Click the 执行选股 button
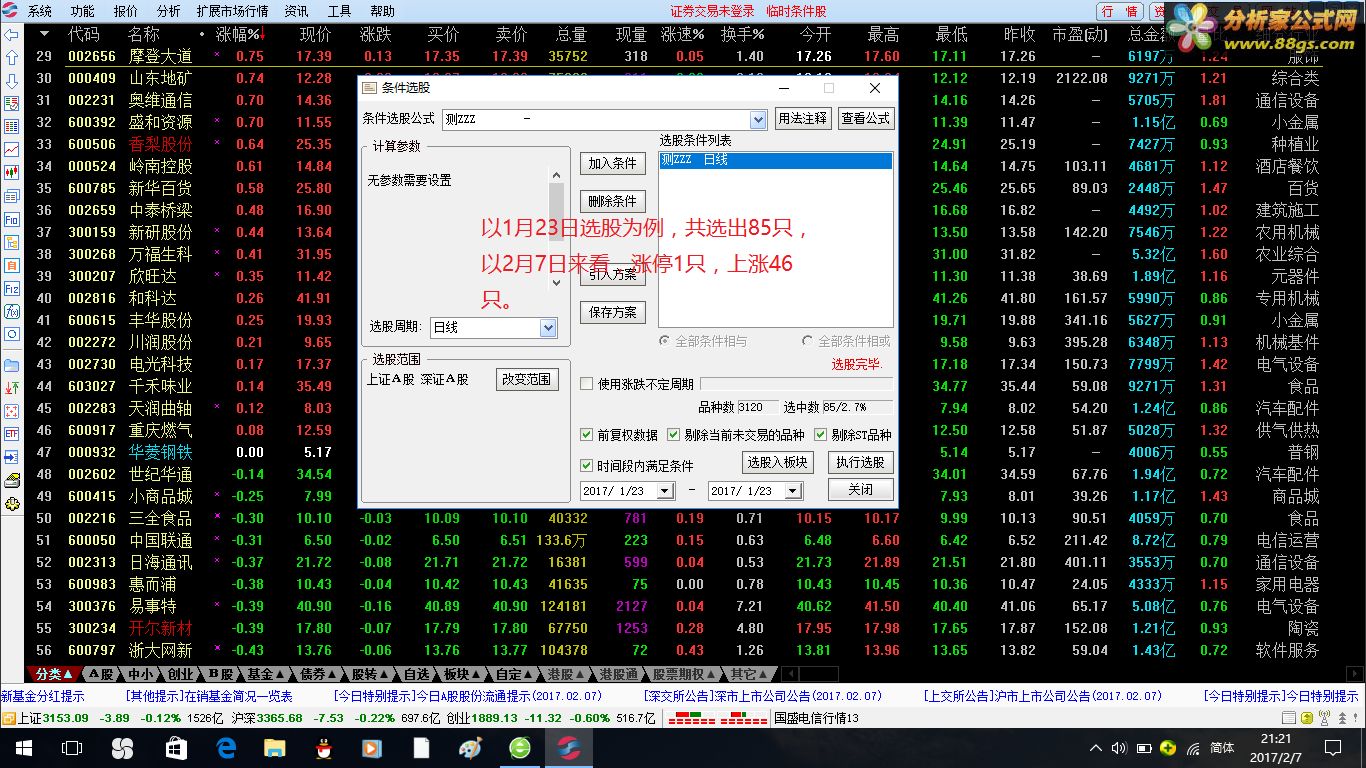 [860, 462]
